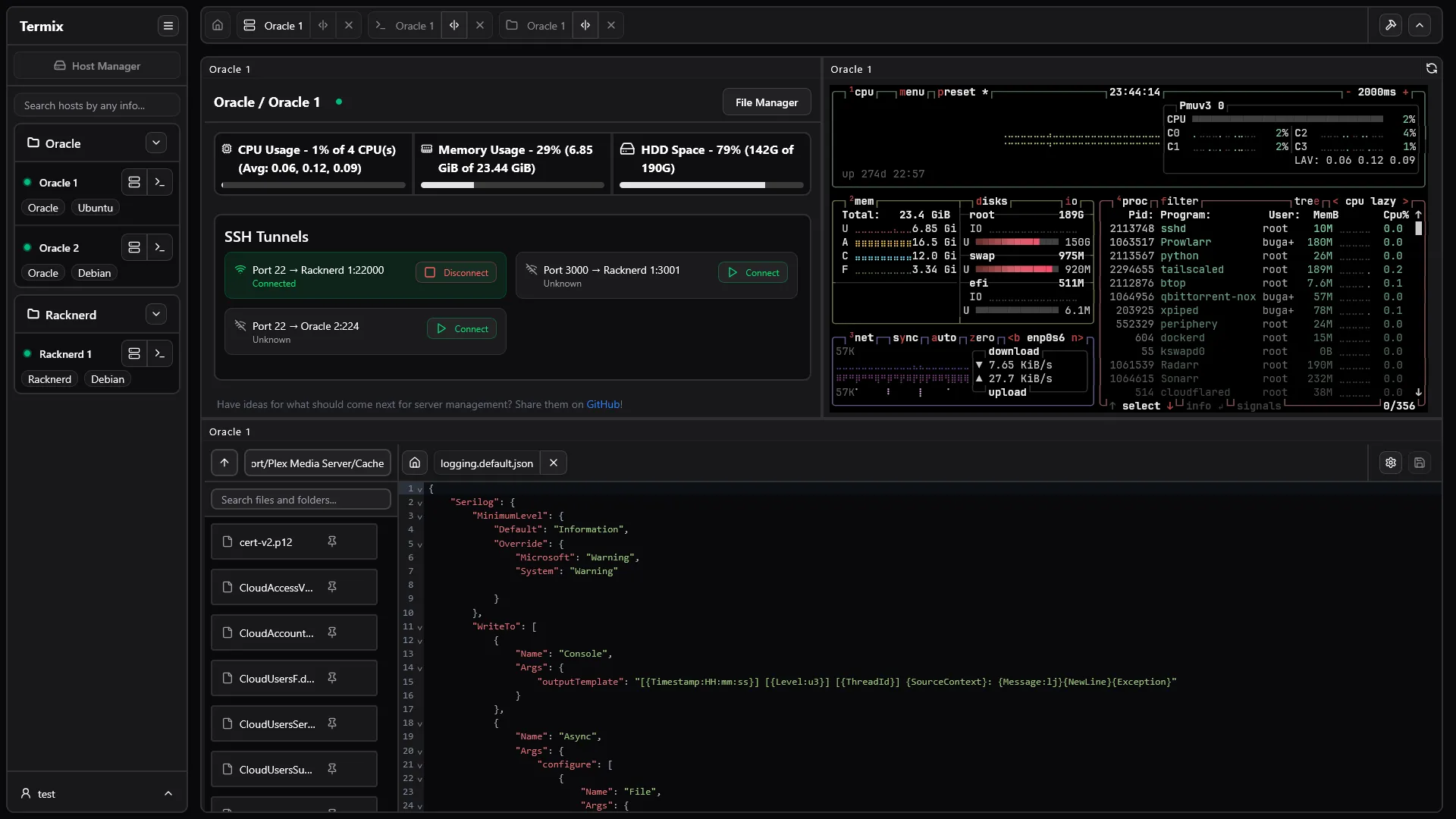The width and height of the screenshot is (1456, 819).
Task: Switch to Oracle 1 server stats tab
Action: coord(273,25)
